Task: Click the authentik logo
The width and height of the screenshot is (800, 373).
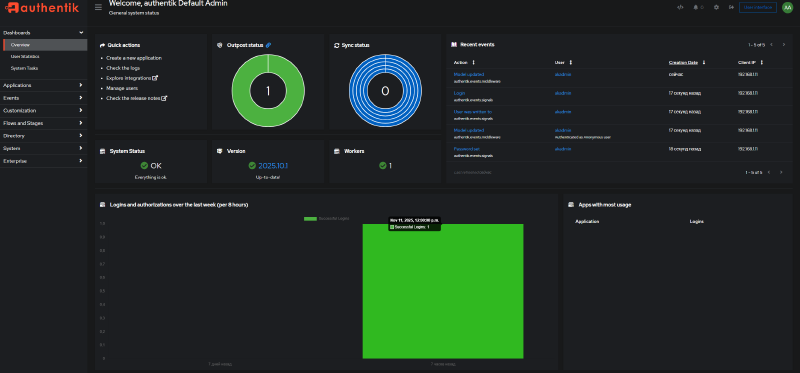Action: click(42, 8)
